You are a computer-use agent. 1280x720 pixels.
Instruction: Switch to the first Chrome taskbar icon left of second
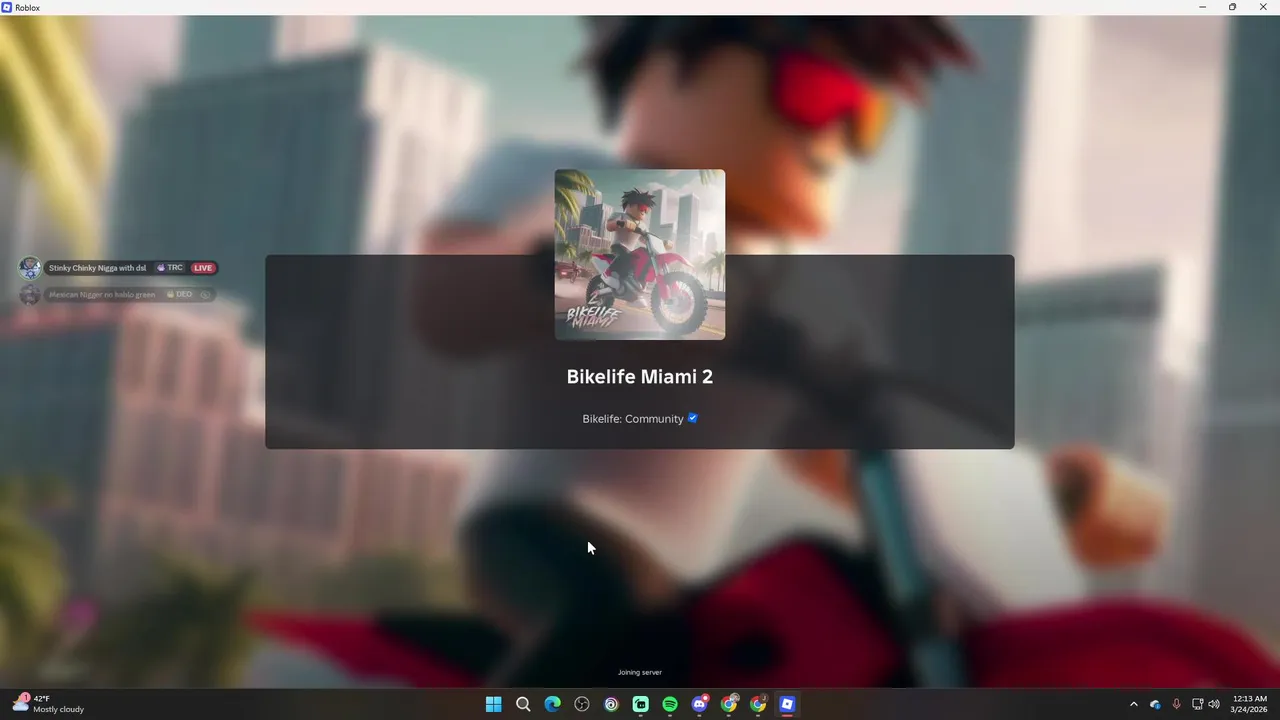(729, 704)
